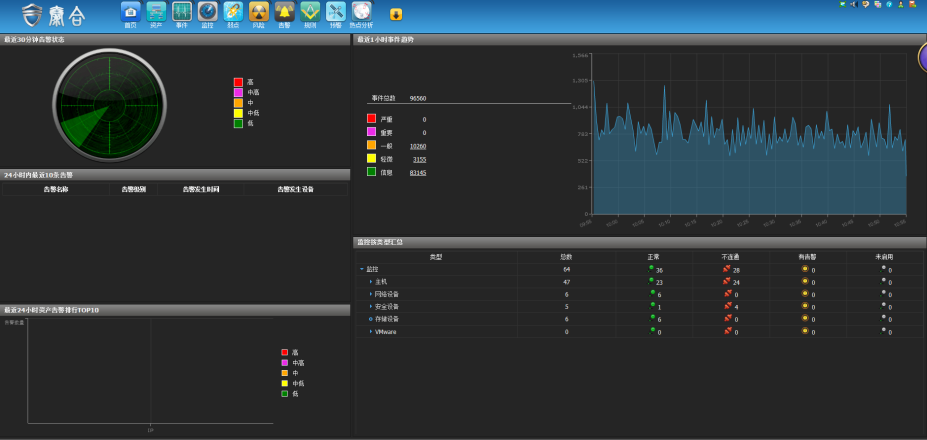This screenshot has height=440, width=927.
Task: Open the 监控 monitoring gauge icon
Action: (x=207, y=12)
